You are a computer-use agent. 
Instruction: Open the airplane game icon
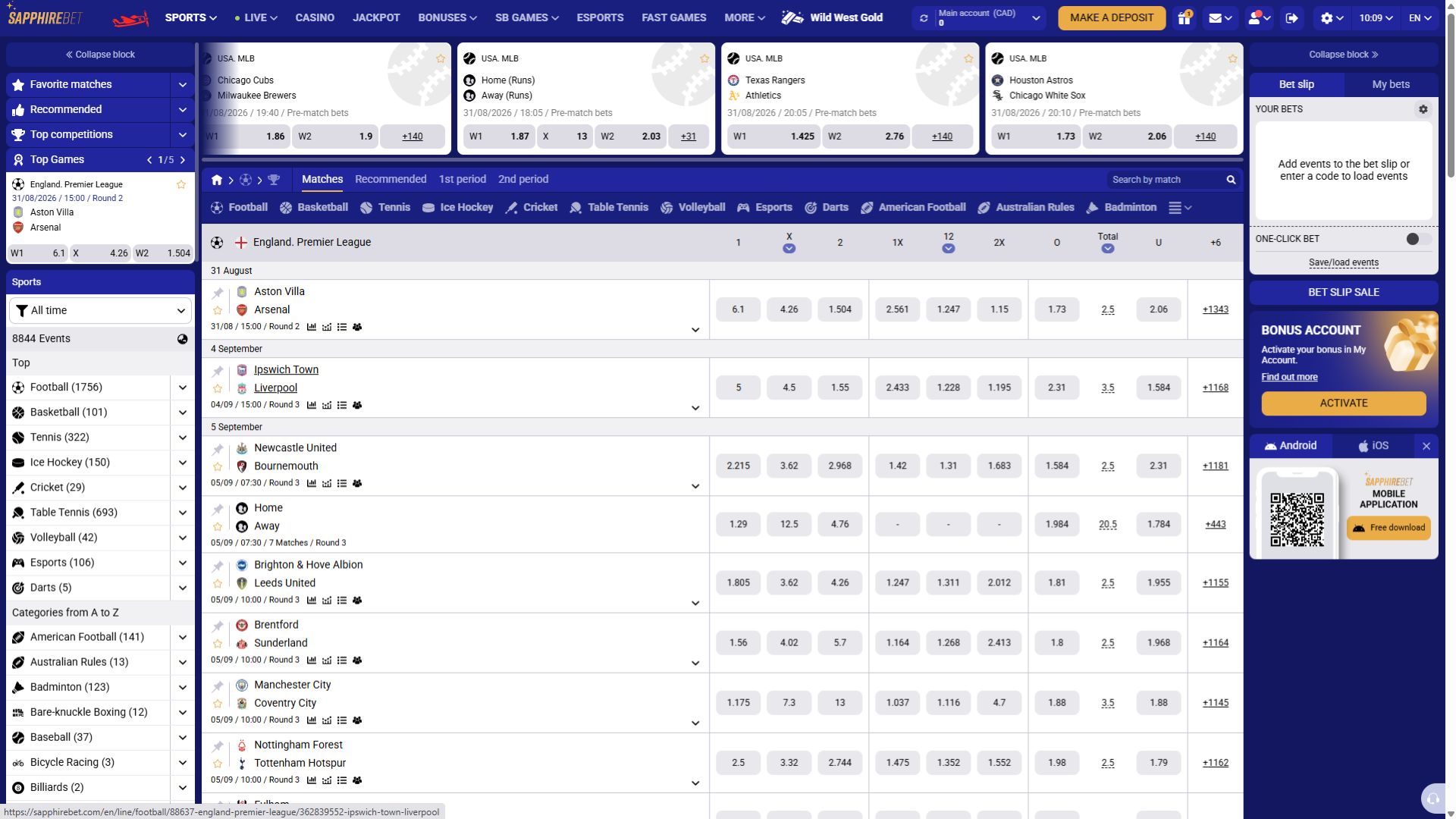coord(130,18)
